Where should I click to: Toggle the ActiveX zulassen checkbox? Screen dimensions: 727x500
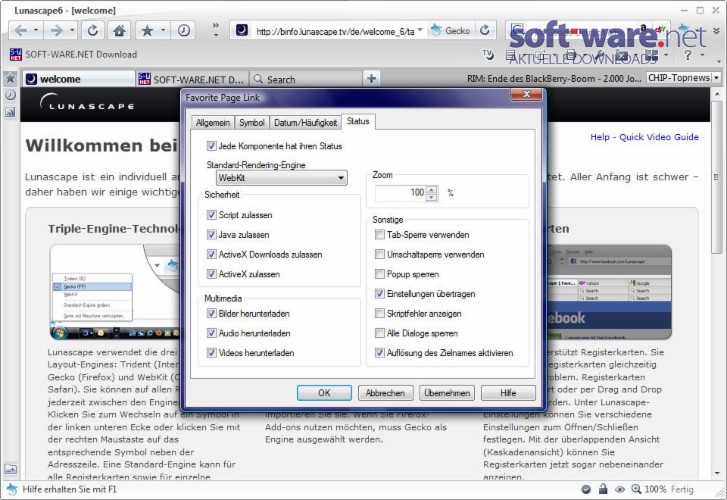point(211,274)
